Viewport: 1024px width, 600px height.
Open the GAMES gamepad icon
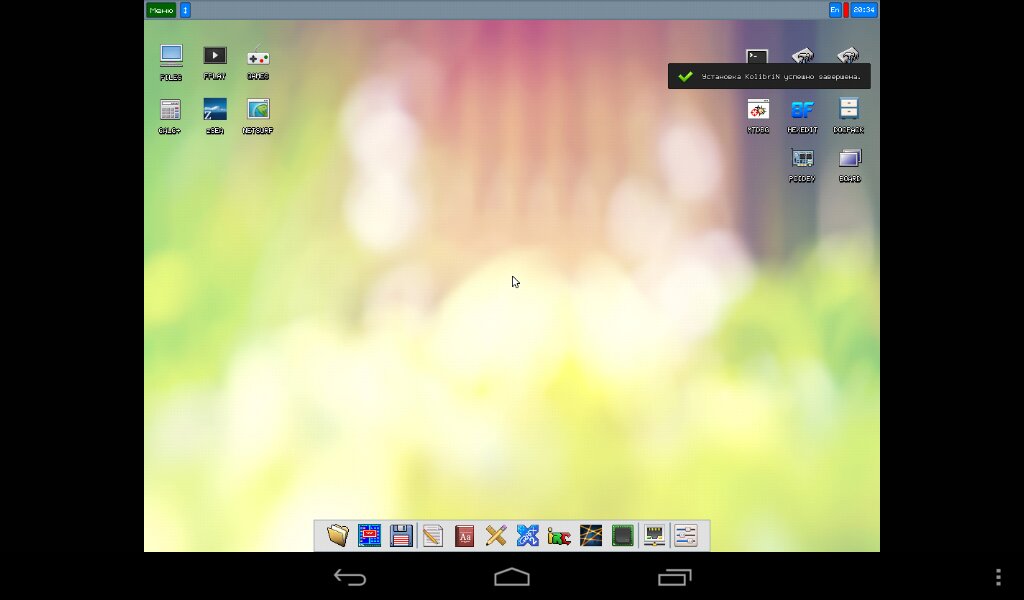[x=258, y=59]
